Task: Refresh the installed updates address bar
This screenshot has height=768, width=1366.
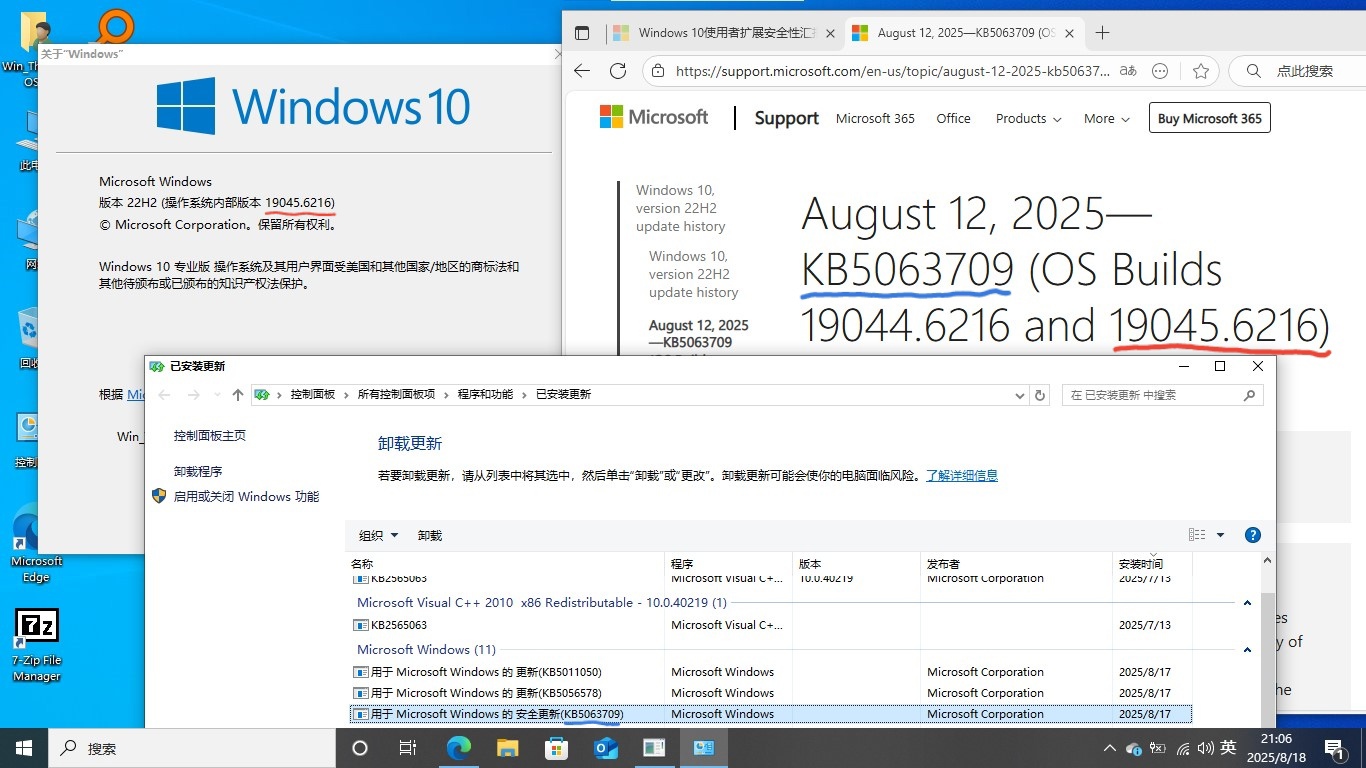Action: coord(1040,395)
